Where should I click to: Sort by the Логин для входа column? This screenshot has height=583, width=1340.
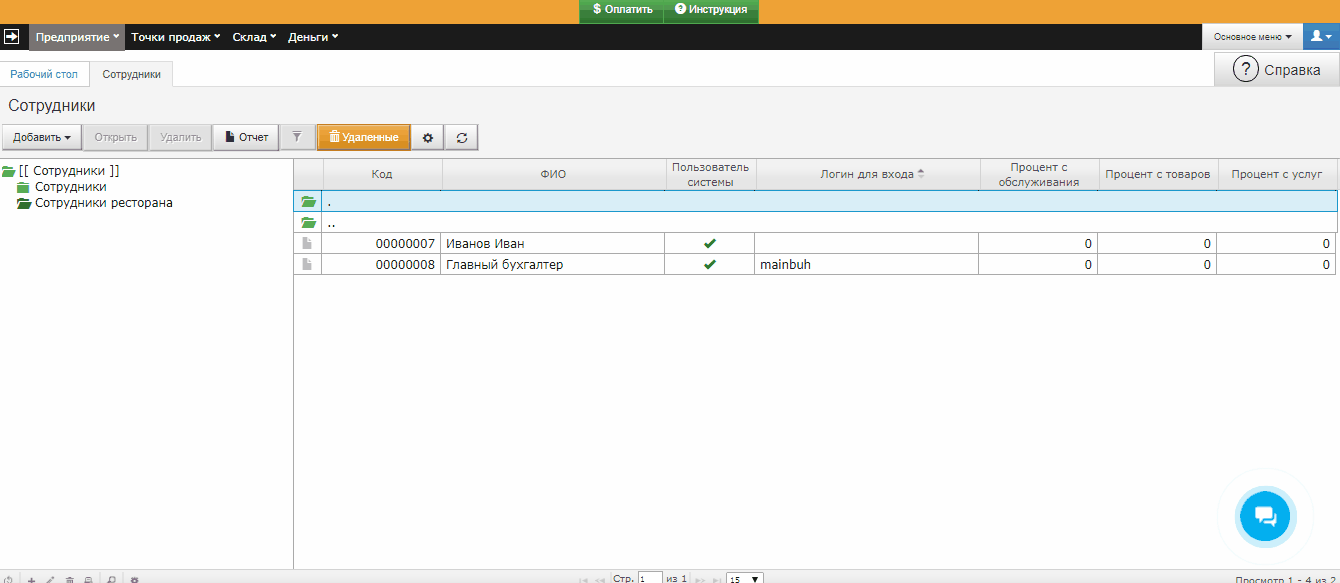click(867, 174)
